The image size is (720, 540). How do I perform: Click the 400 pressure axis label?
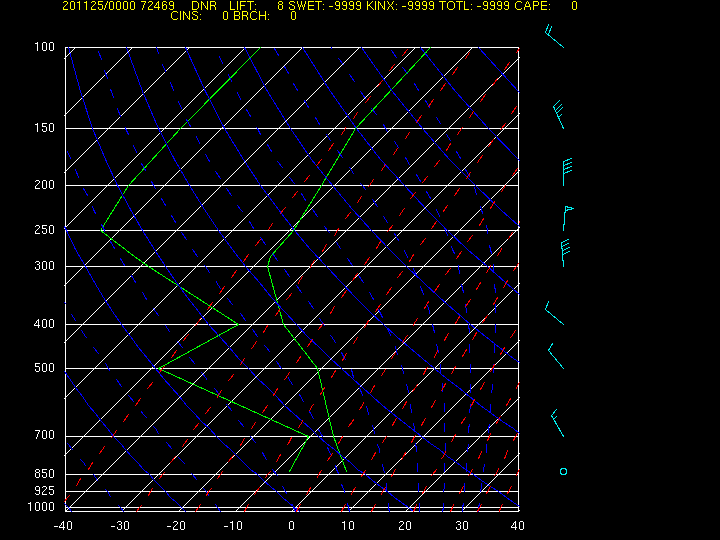[45, 324]
